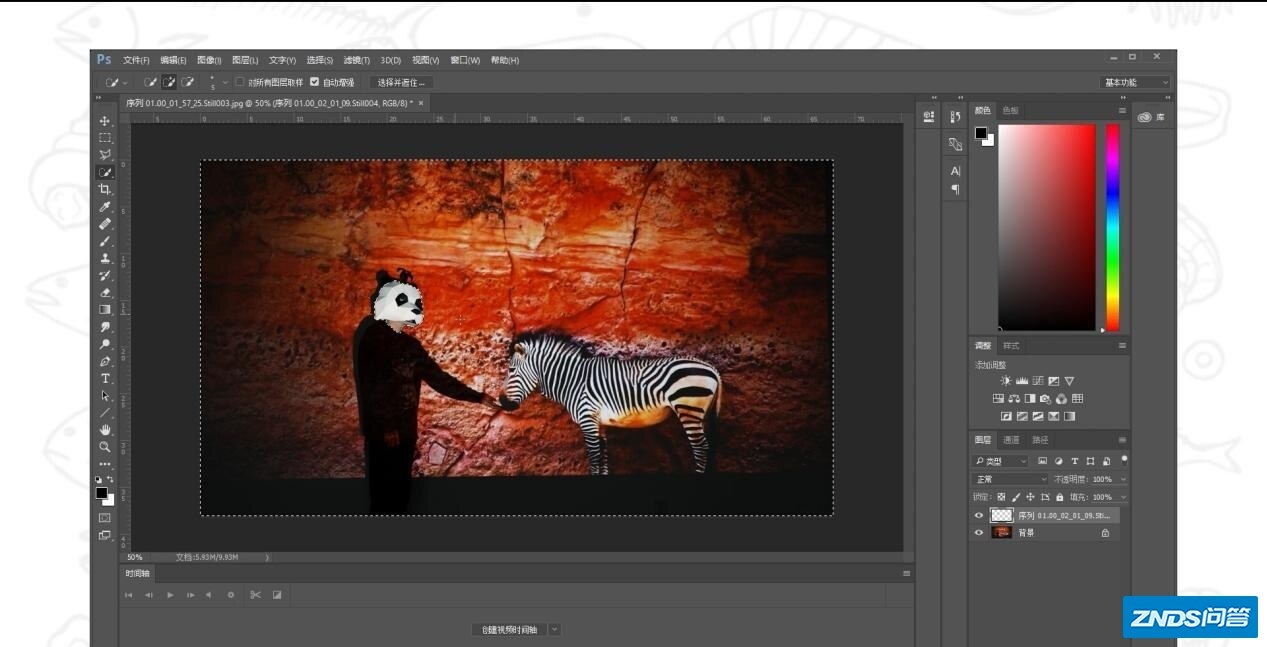Image resolution: width=1267 pixels, height=647 pixels.
Task: Open the 库 libraries panel button
Action: 1152,117
